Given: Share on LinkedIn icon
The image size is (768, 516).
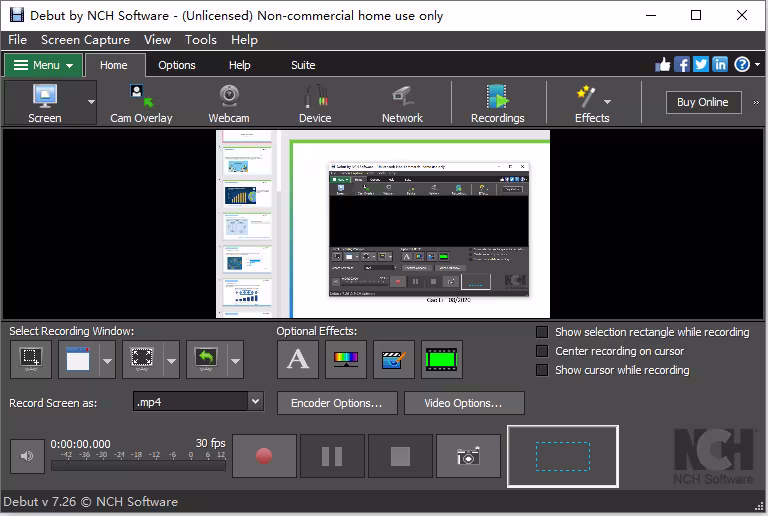Looking at the screenshot, I should tap(720, 65).
